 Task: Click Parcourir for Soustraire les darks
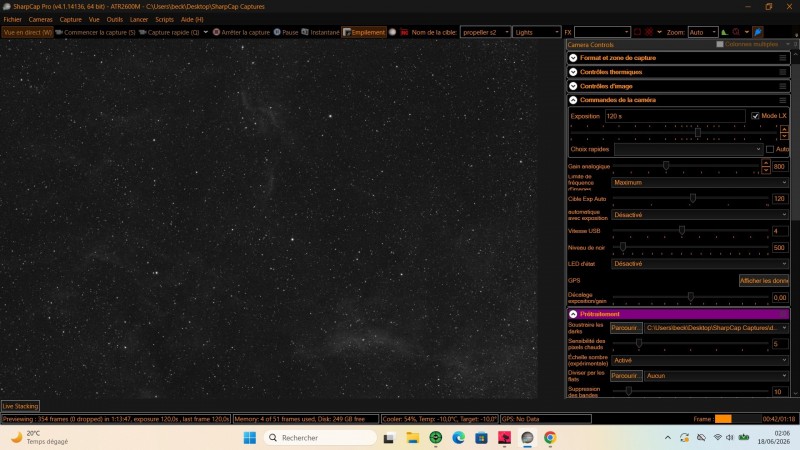pyautogui.click(x=626, y=328)
